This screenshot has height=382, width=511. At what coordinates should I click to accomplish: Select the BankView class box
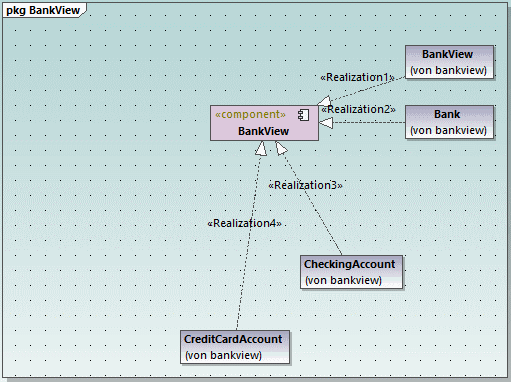449,62
